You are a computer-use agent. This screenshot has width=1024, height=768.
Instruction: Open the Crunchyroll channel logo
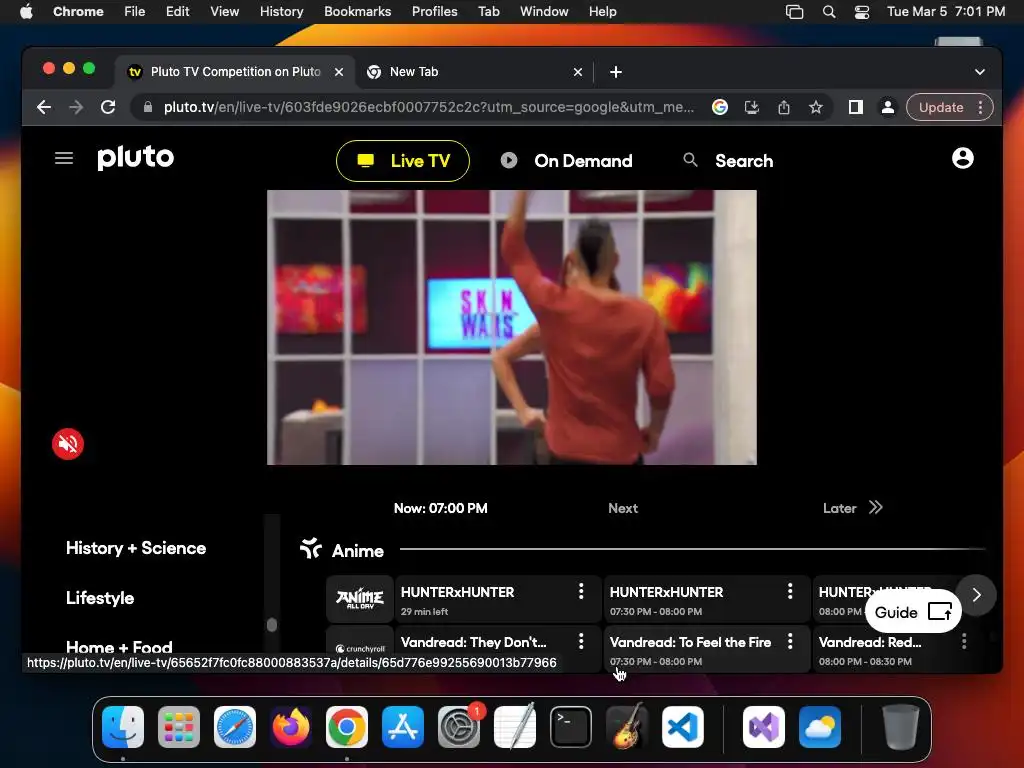[x=360, y=648]
